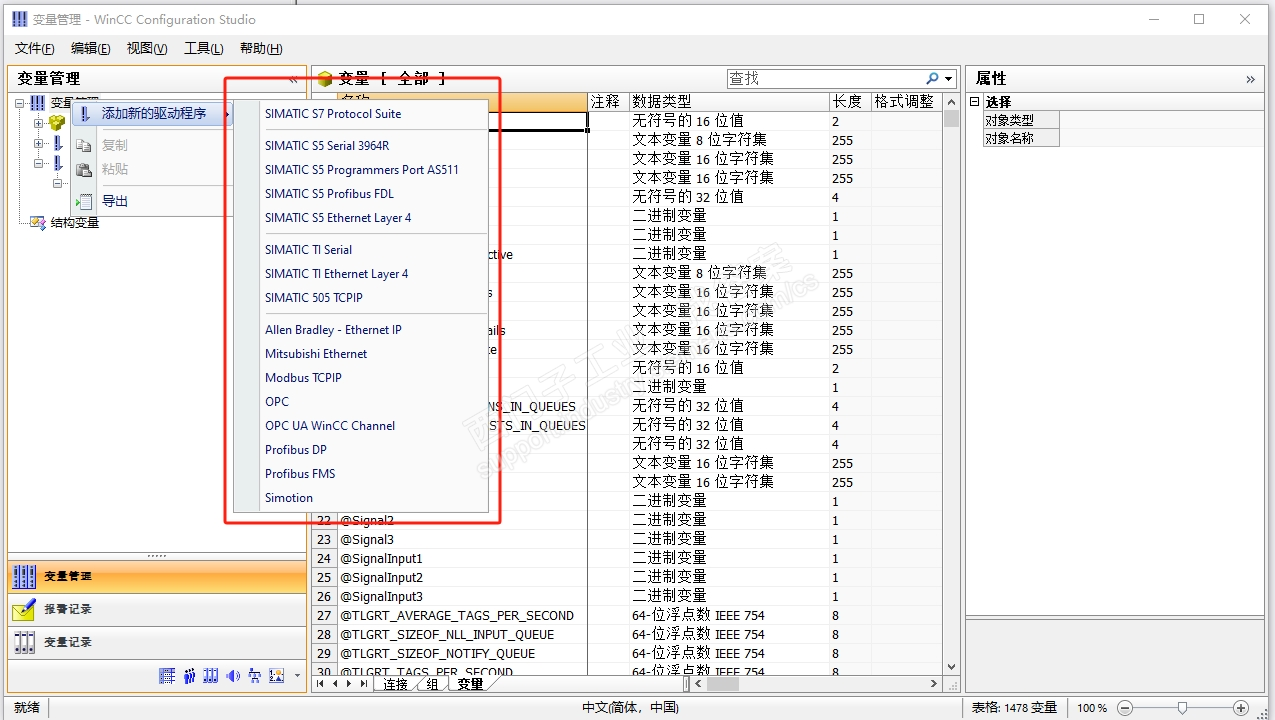Open the 100 % zoom level dropdown

pyautogui.click(x=1092, y=707)
